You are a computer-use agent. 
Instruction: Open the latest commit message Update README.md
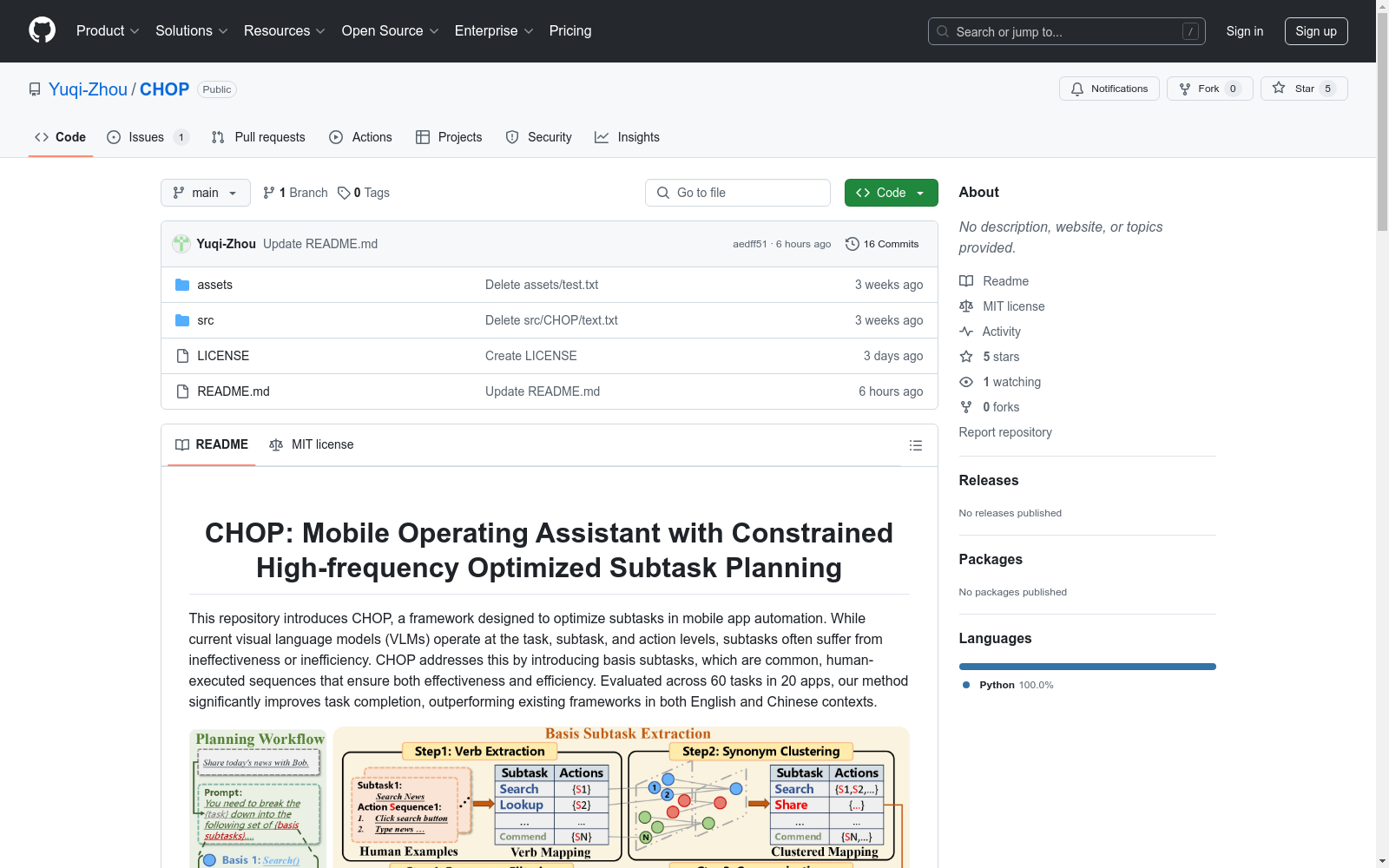(x=320, y=244)
